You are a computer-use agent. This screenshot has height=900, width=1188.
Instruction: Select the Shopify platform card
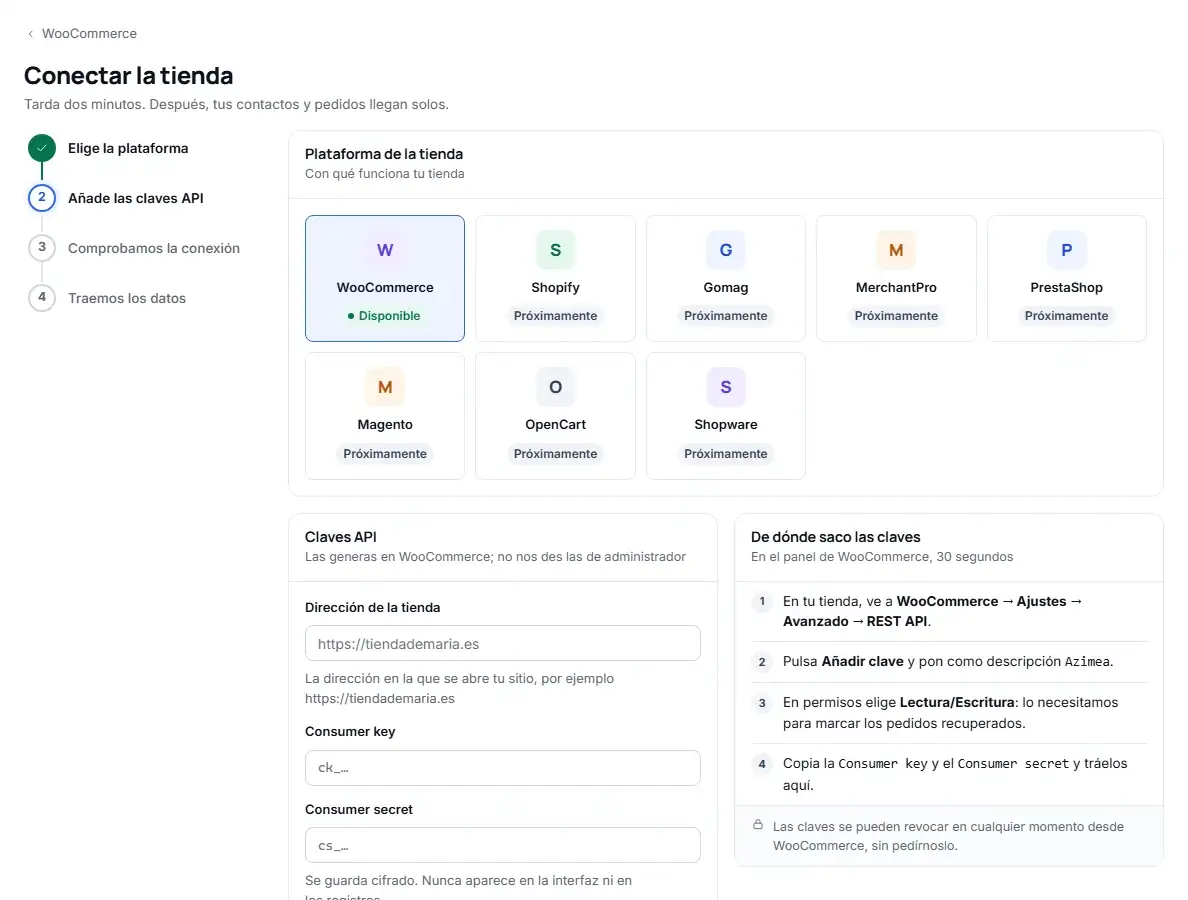(555, 278)
